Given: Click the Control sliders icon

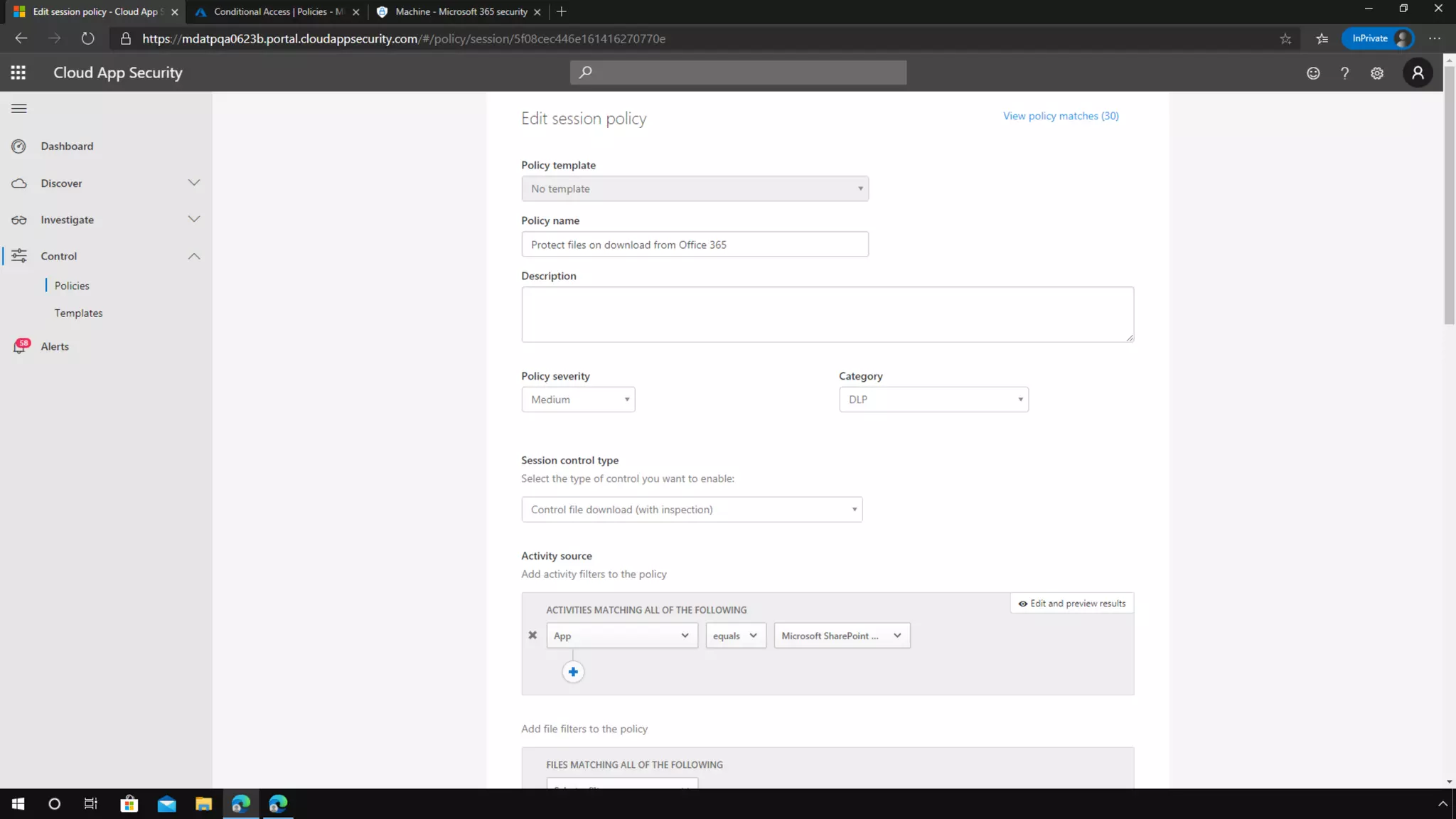Looking at the screenshot, I should (x=19, y=256).
